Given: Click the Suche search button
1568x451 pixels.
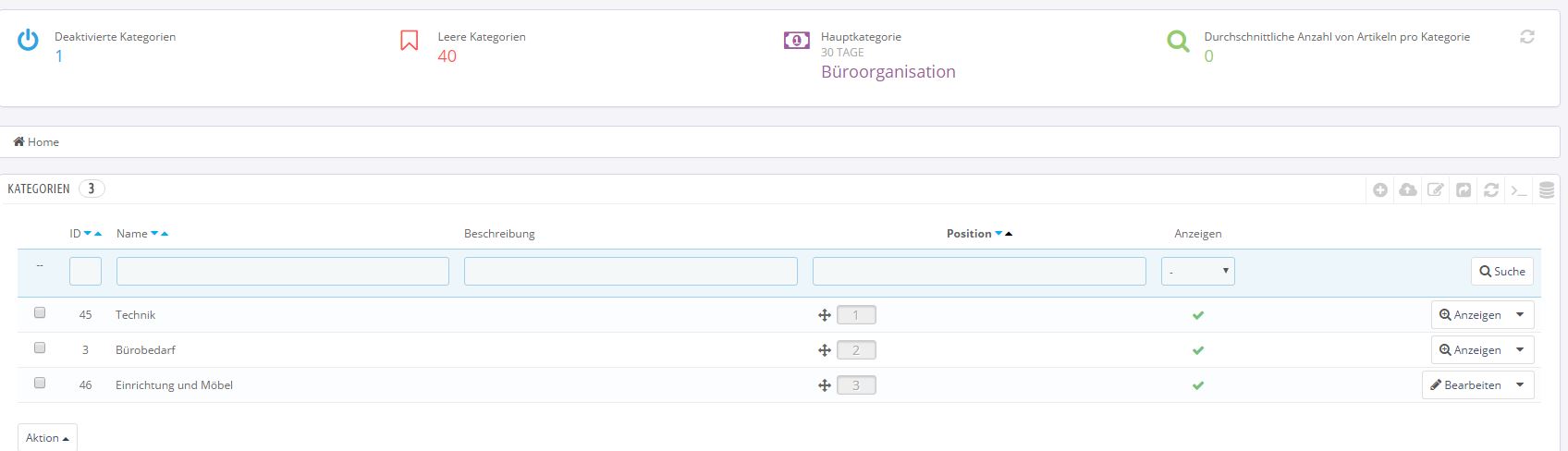Looking at the screenshot, I should 1502,272.
